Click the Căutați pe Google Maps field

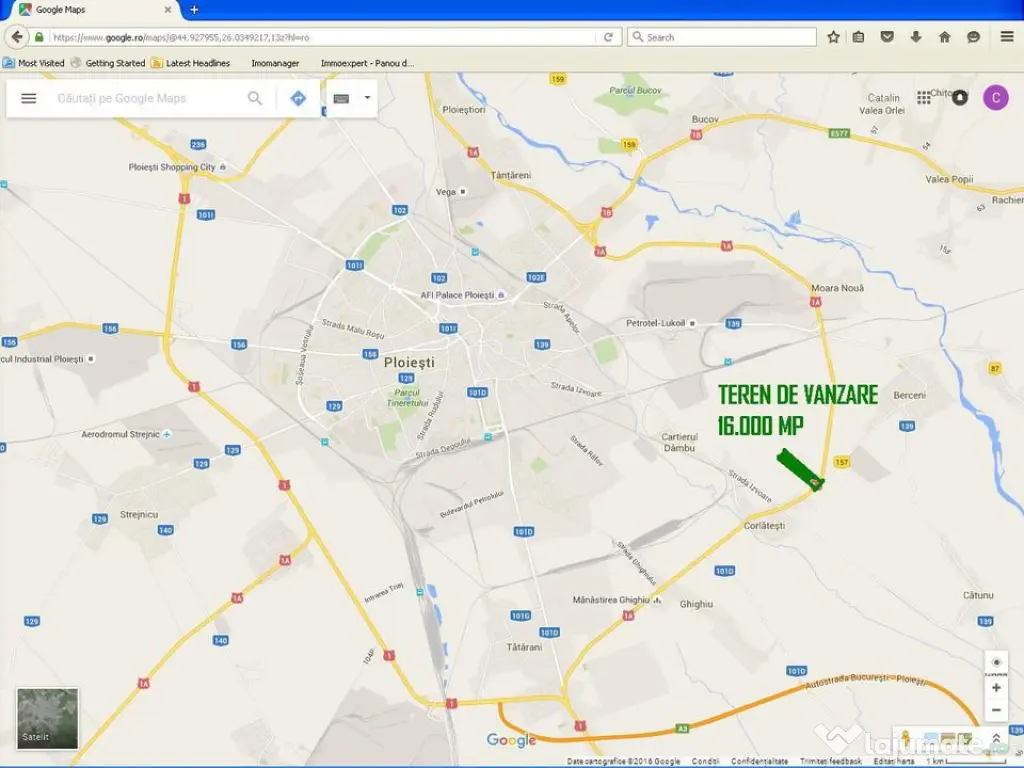tap(145, 98)
